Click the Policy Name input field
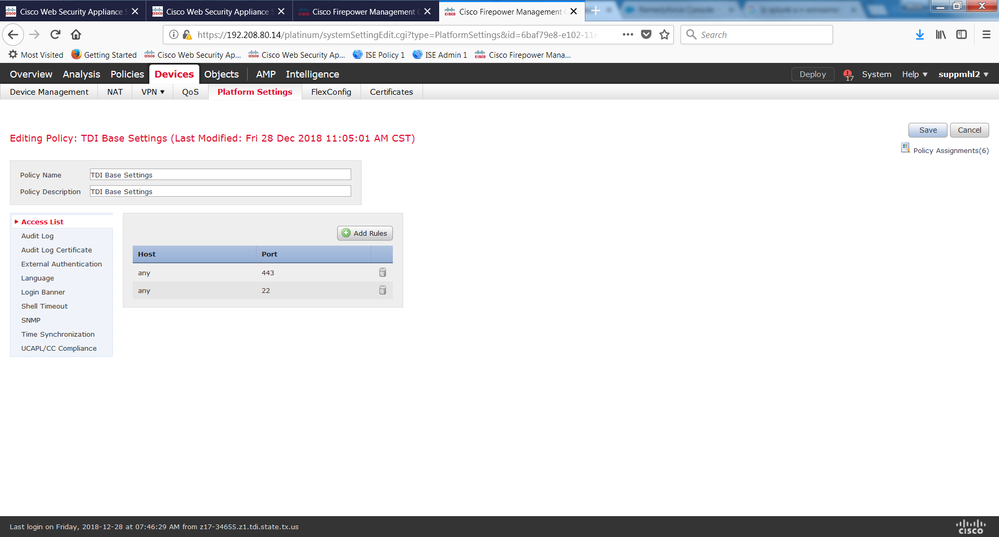The height and width of the screenshot is (537, 999). pyautogui.click(x=220, y=175)
